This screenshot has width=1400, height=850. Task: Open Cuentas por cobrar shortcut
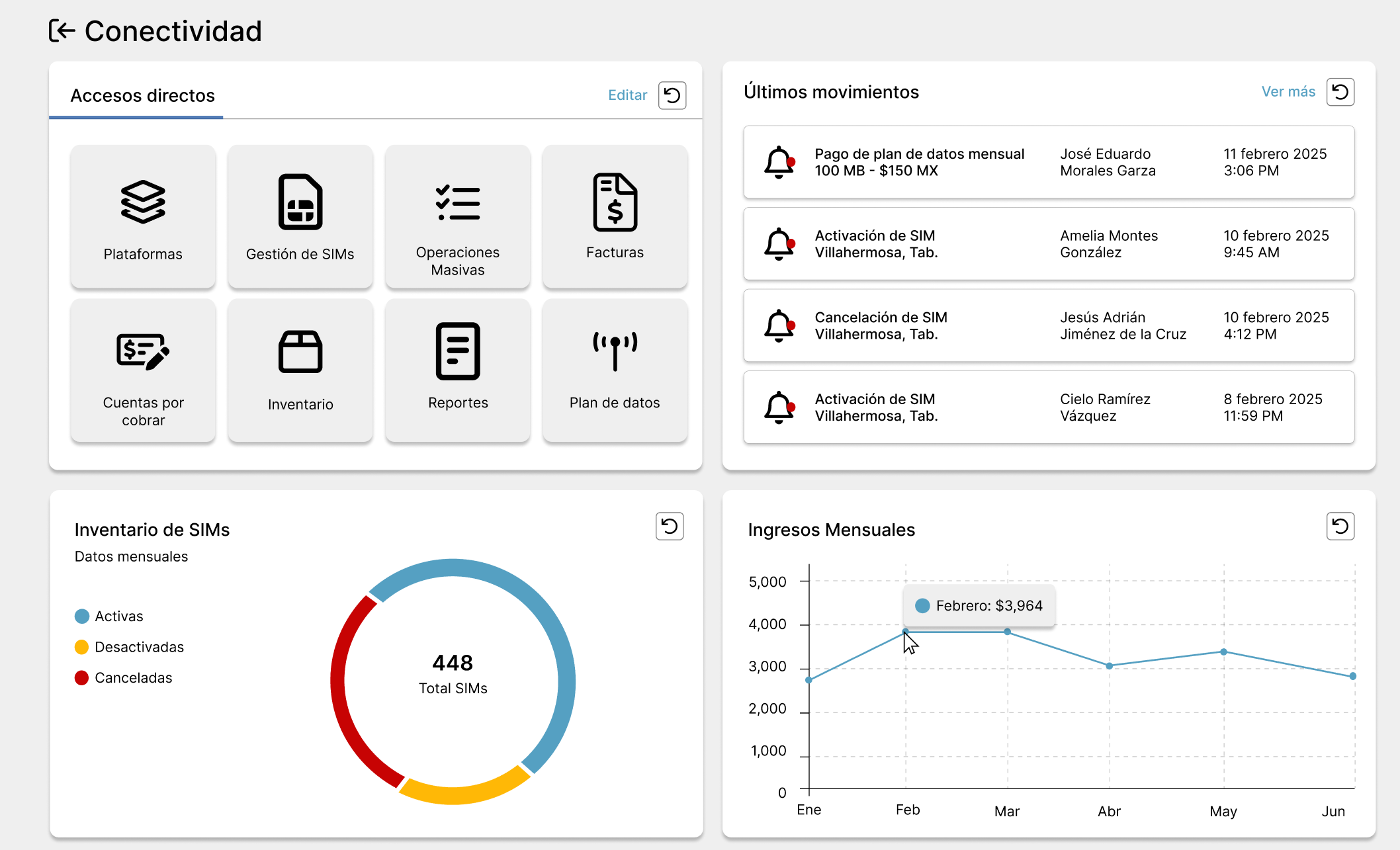click(143, 370)
